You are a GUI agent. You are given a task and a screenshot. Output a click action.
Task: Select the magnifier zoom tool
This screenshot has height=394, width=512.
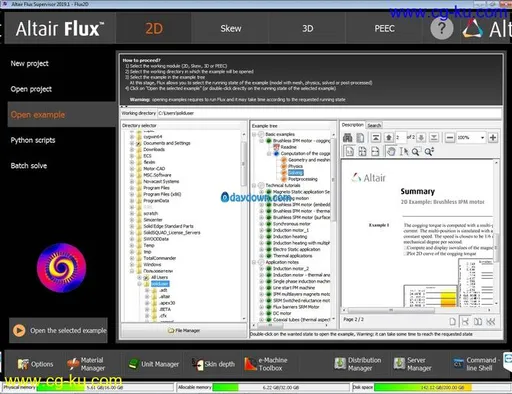[x=415, y=152]
